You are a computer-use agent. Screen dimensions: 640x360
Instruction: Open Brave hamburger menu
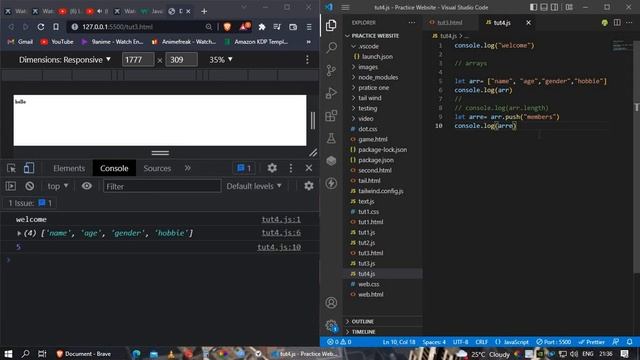tap(309, 27)
